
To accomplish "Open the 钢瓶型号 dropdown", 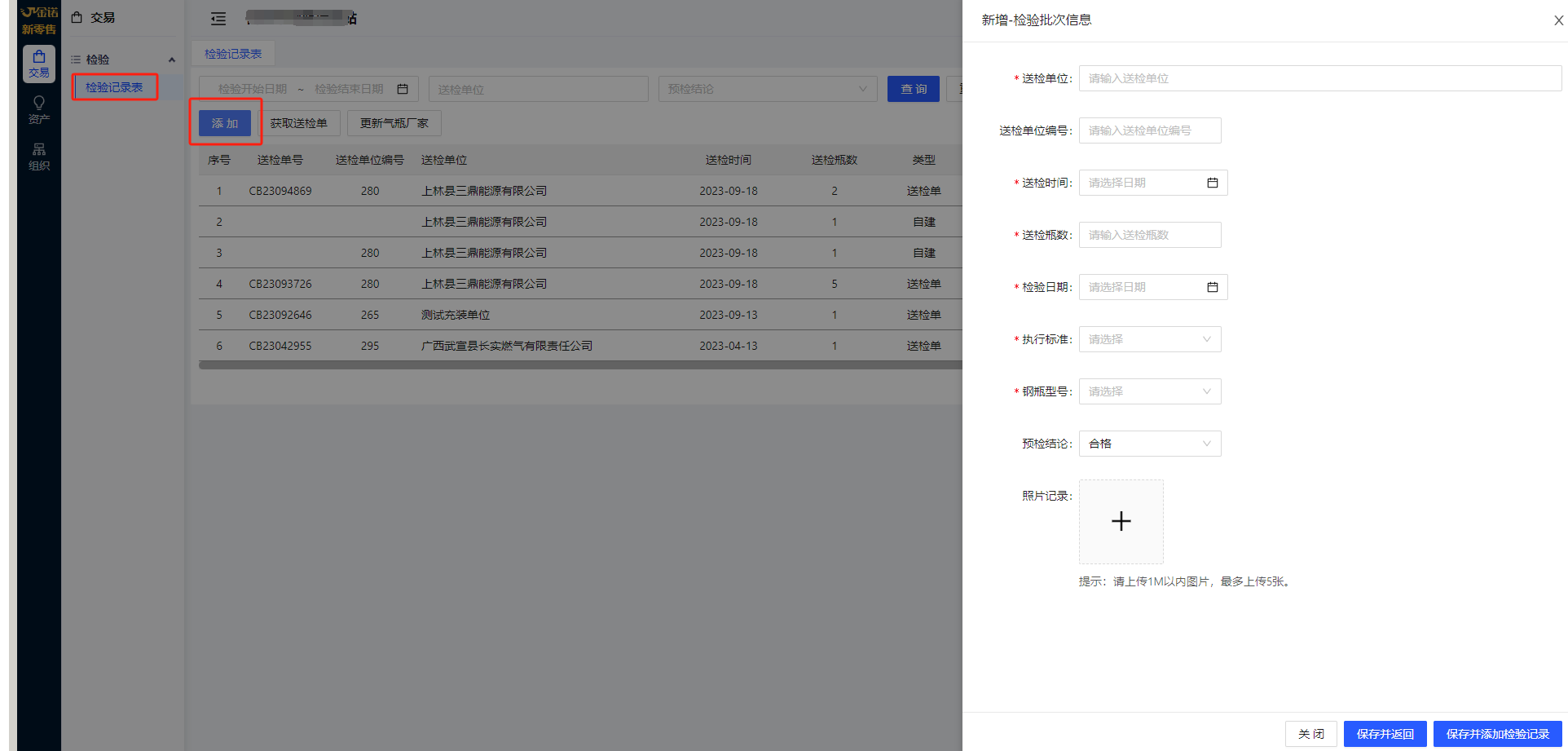I will pos(1150,391).
